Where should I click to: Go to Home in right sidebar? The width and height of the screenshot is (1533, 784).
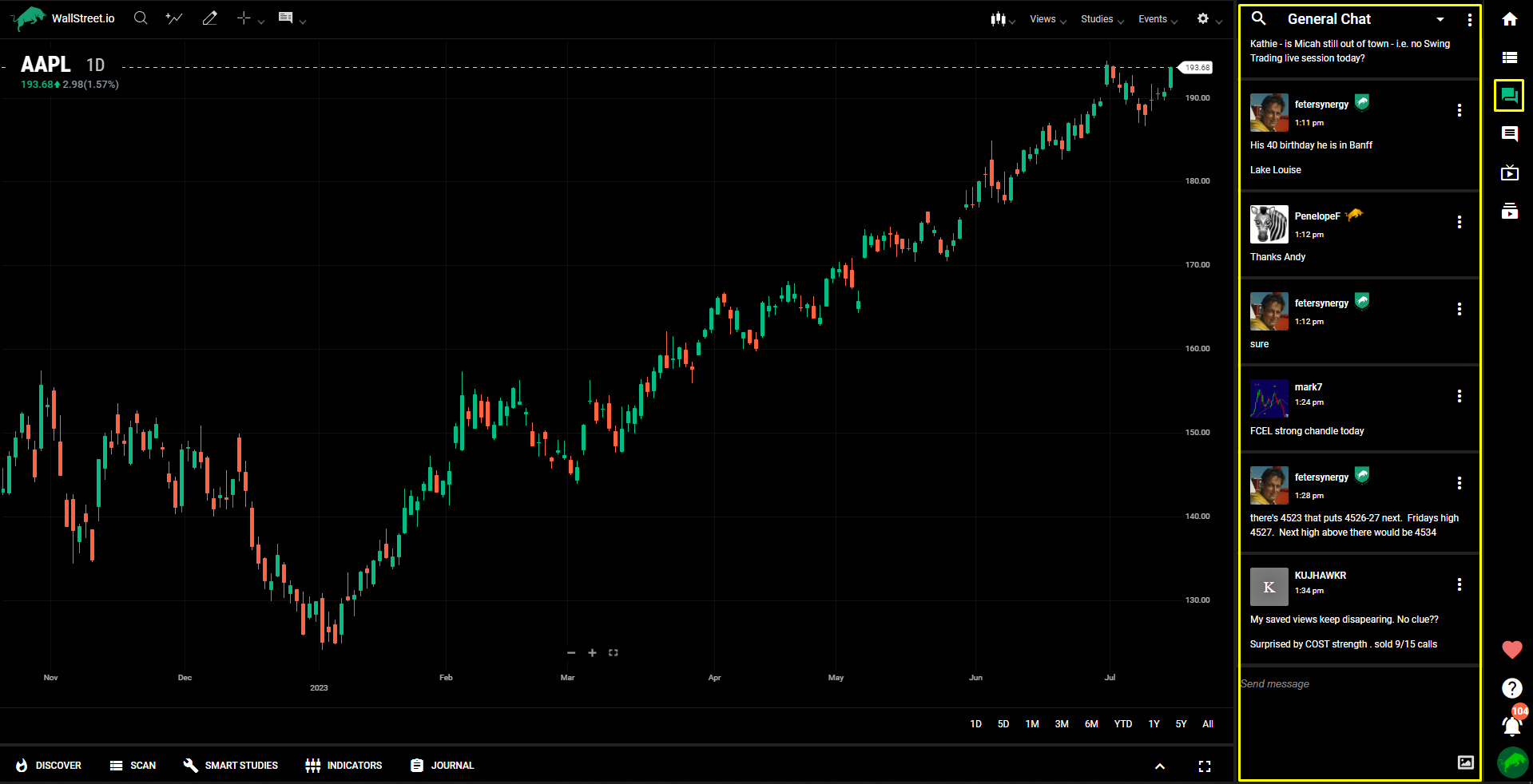[1510, 19]
